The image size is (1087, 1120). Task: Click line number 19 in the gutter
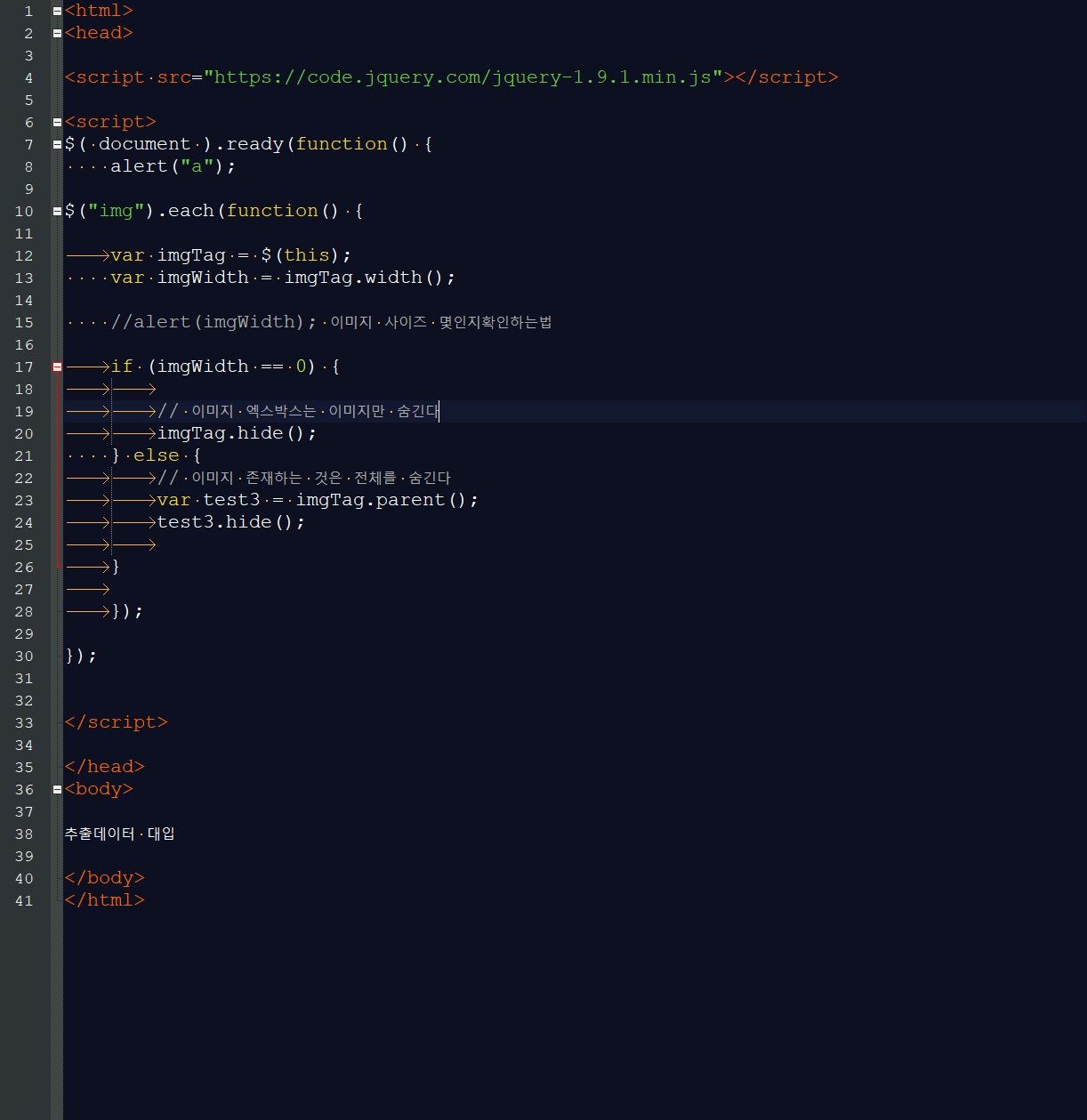[x=24, y=412]
